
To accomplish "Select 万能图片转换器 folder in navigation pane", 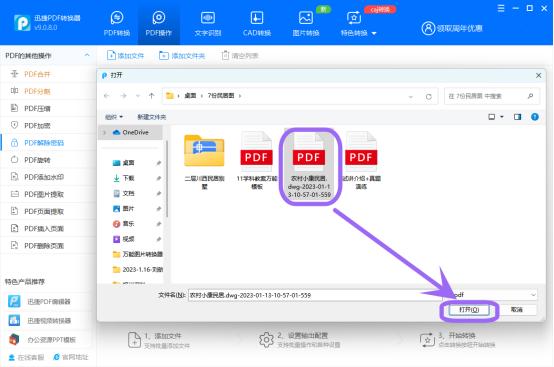I will (137, 254).
